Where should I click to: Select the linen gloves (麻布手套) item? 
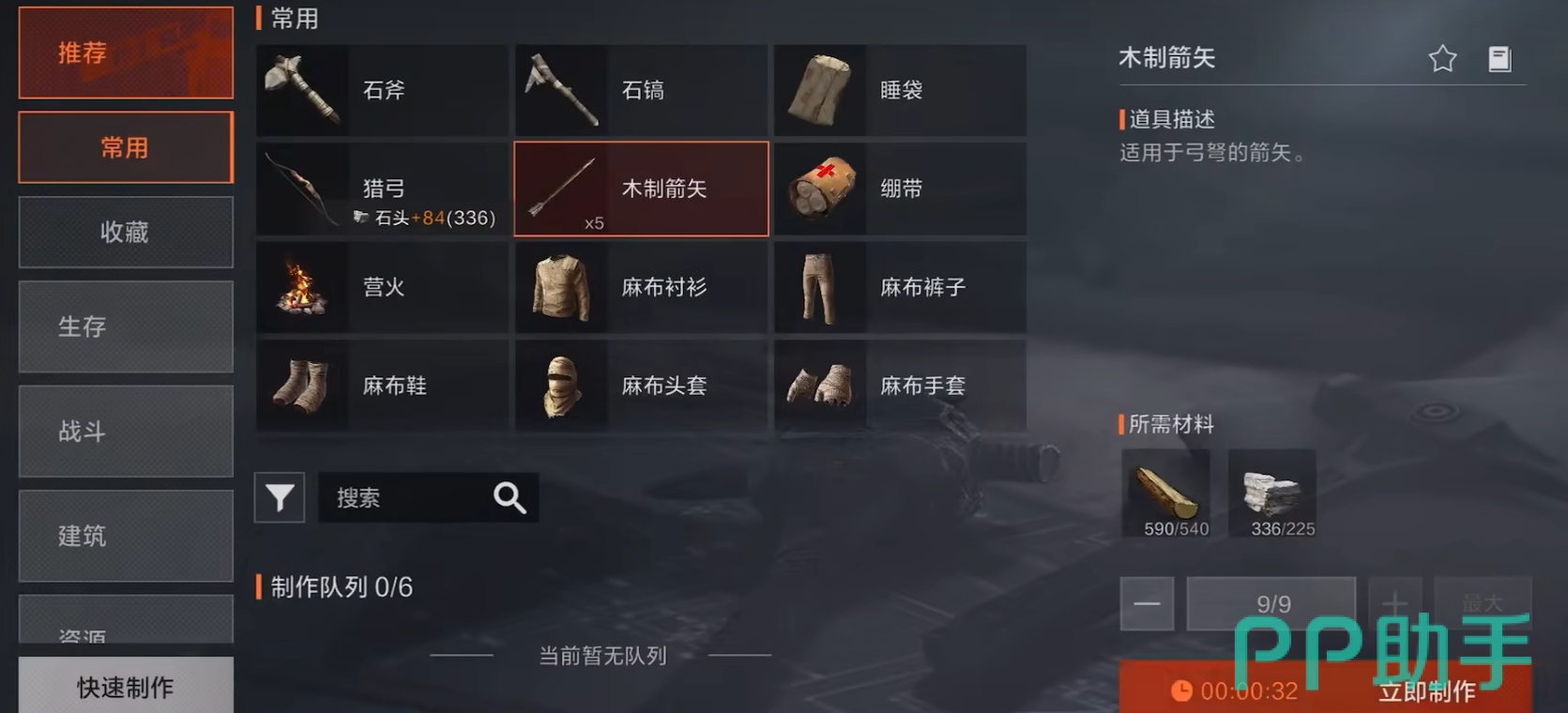coord(900,386)
